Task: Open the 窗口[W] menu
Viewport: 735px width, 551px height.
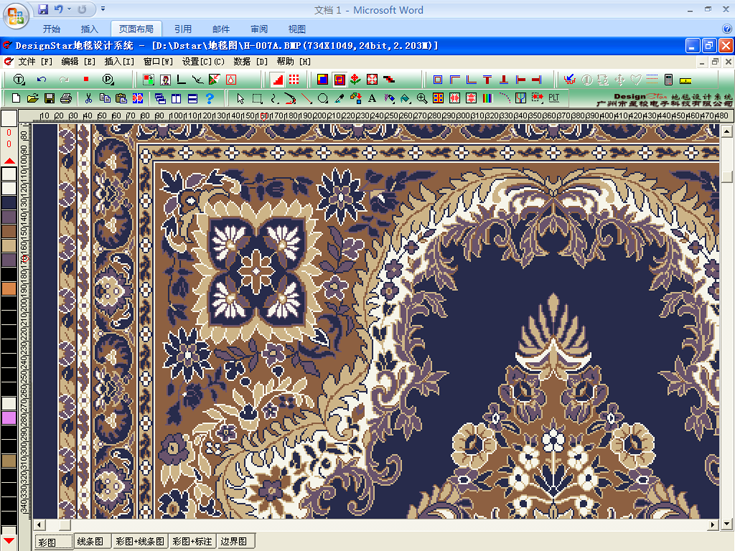Action: coord(158,61)
